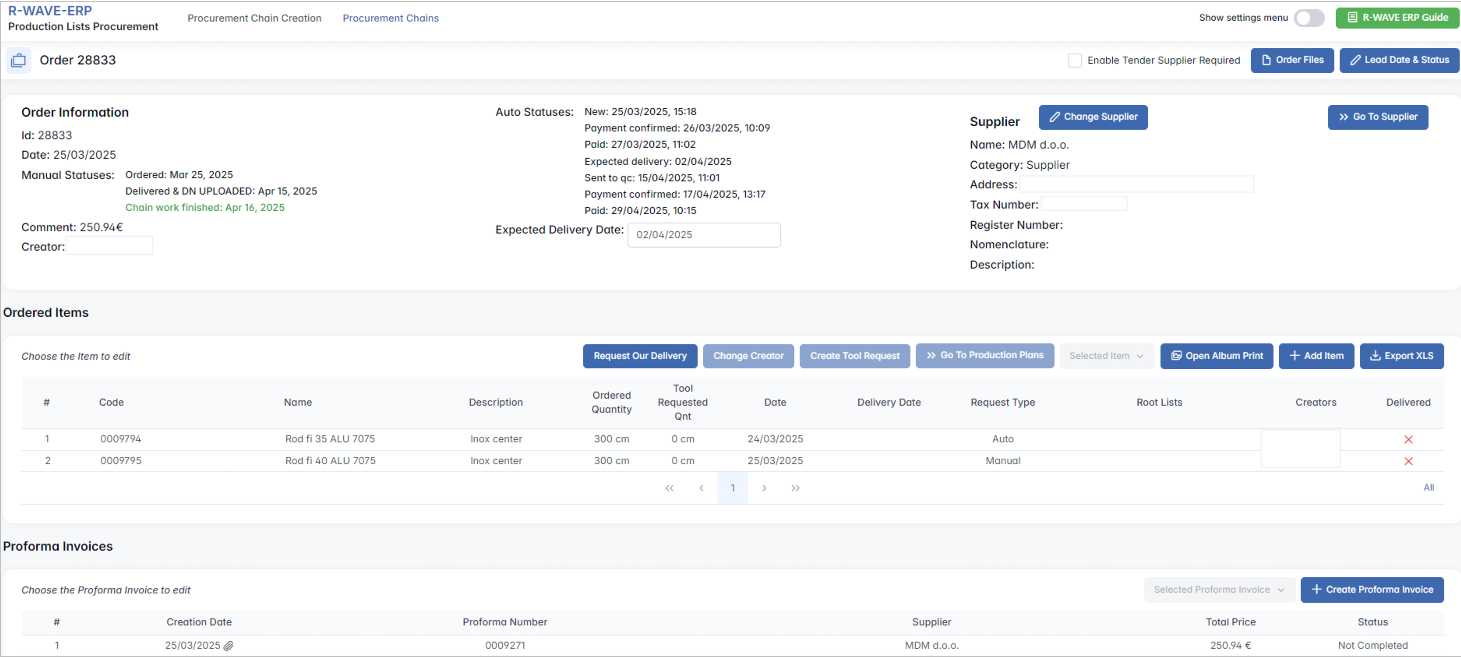The height and width of the screenshot is (658, 1461).
Task: Click the red X for item 0009795
Action: pos(1408,461)
